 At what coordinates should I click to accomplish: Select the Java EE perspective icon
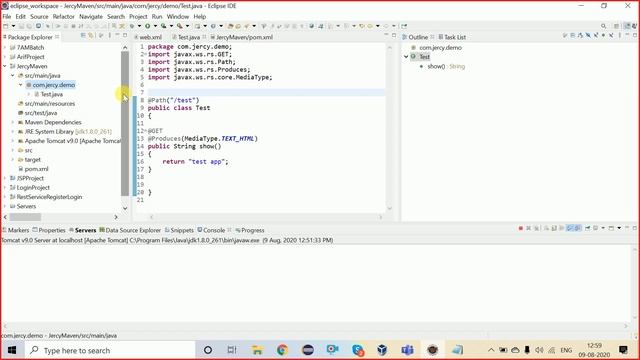(x=627, y=26)
